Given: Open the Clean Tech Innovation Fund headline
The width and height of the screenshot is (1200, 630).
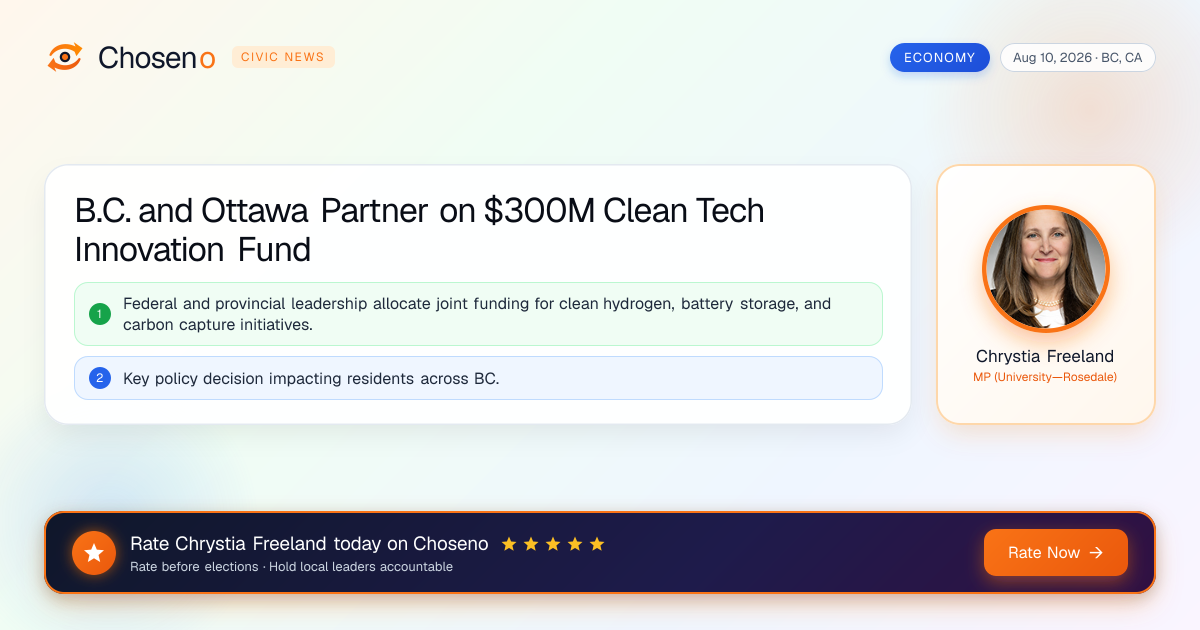Looking at the screenshot, I should pos(420,229).
